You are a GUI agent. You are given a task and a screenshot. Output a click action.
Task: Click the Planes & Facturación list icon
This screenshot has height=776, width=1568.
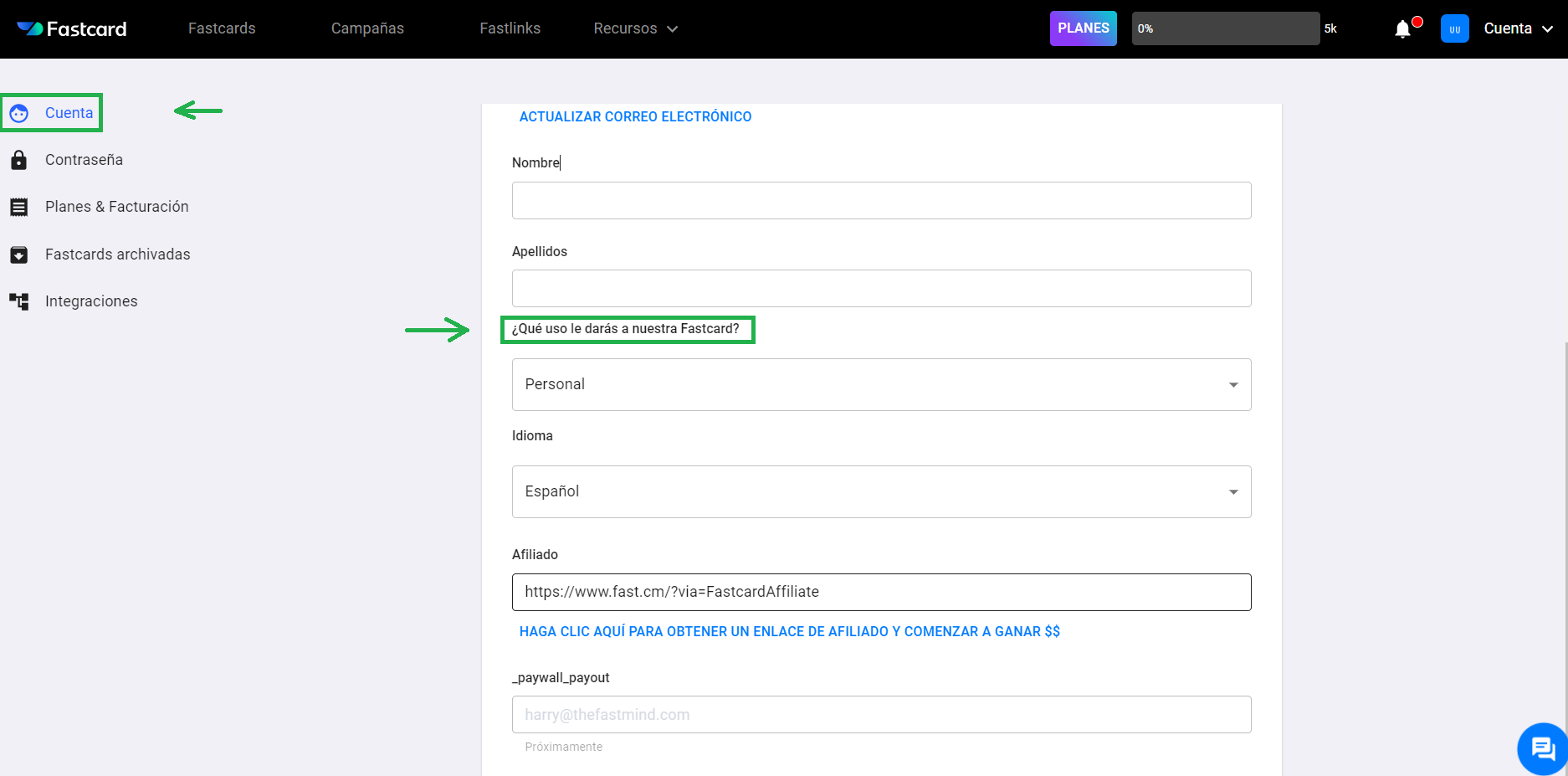pos(19,207)
